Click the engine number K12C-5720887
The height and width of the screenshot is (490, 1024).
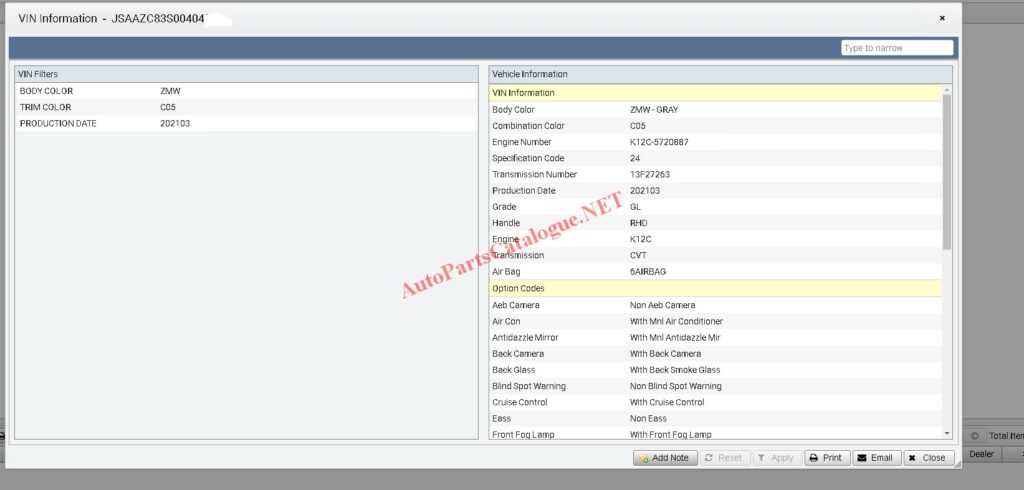659,142
